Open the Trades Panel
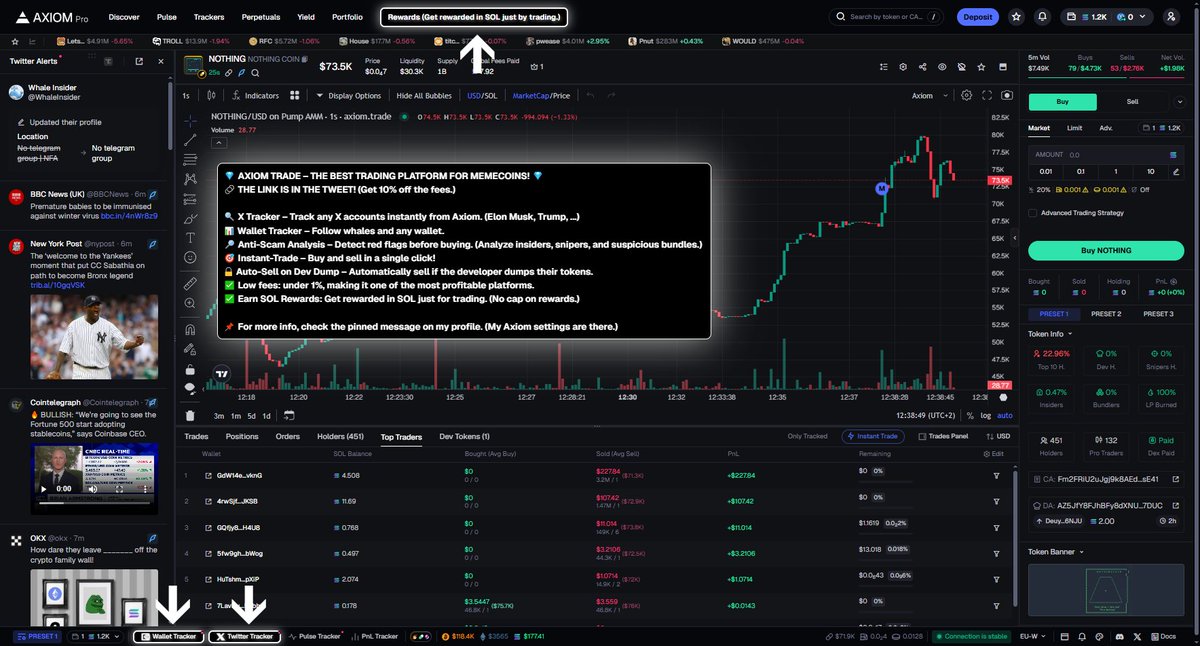 coord(943,437)
